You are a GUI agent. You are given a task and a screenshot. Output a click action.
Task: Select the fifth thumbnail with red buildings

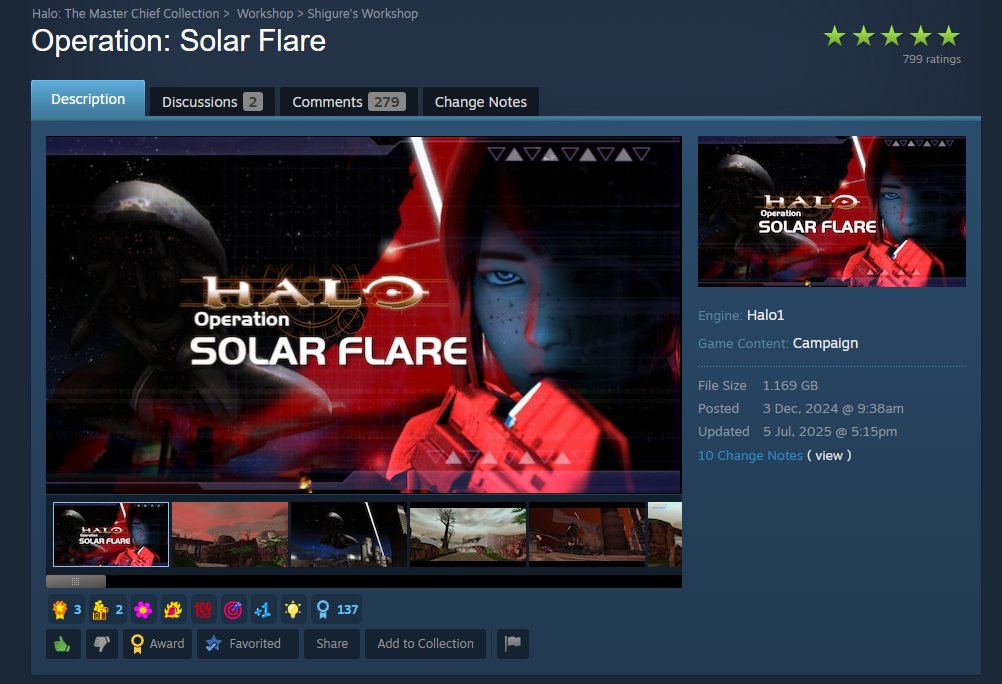587,534
